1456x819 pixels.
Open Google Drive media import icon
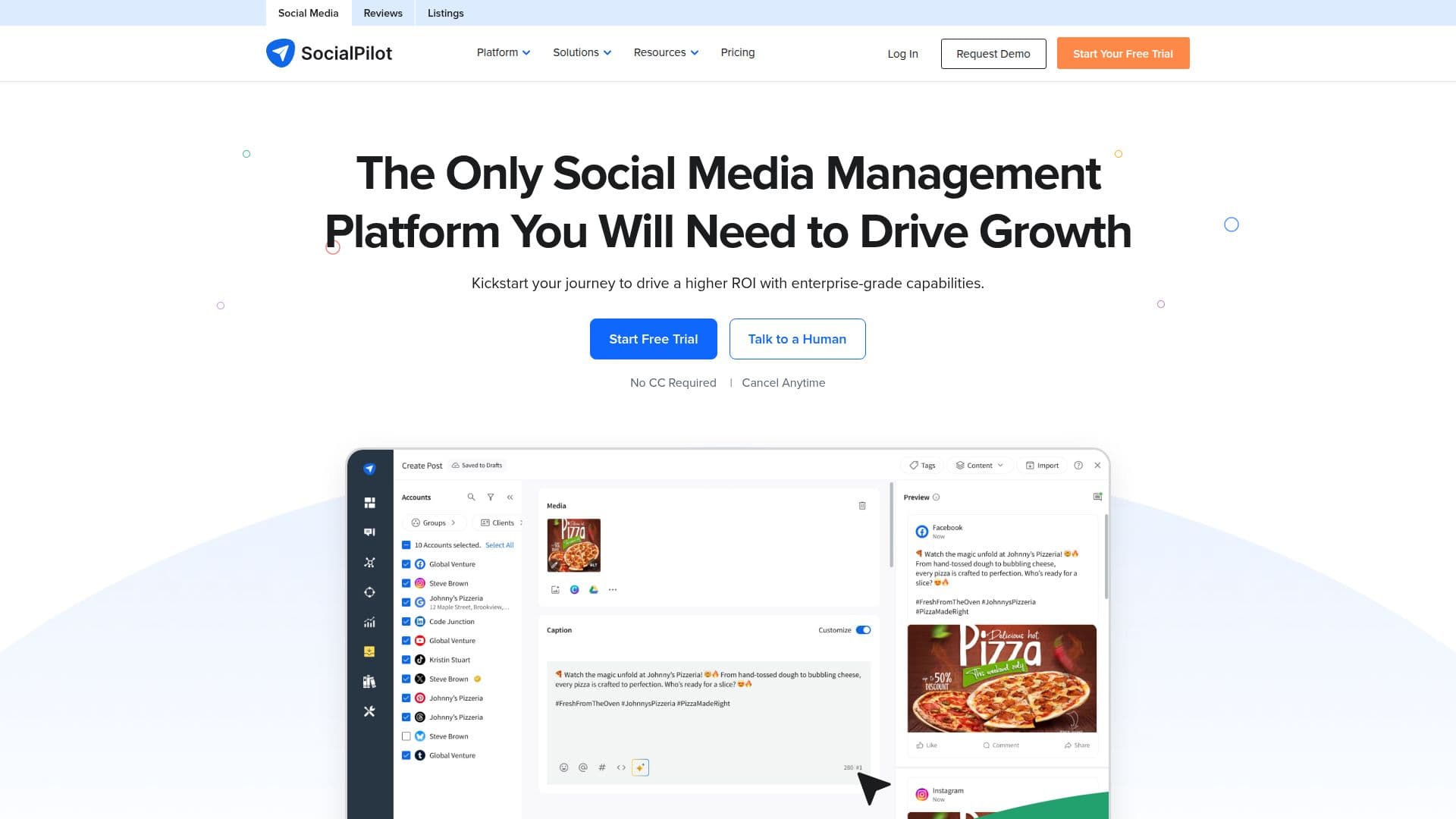tap(594, 590)
